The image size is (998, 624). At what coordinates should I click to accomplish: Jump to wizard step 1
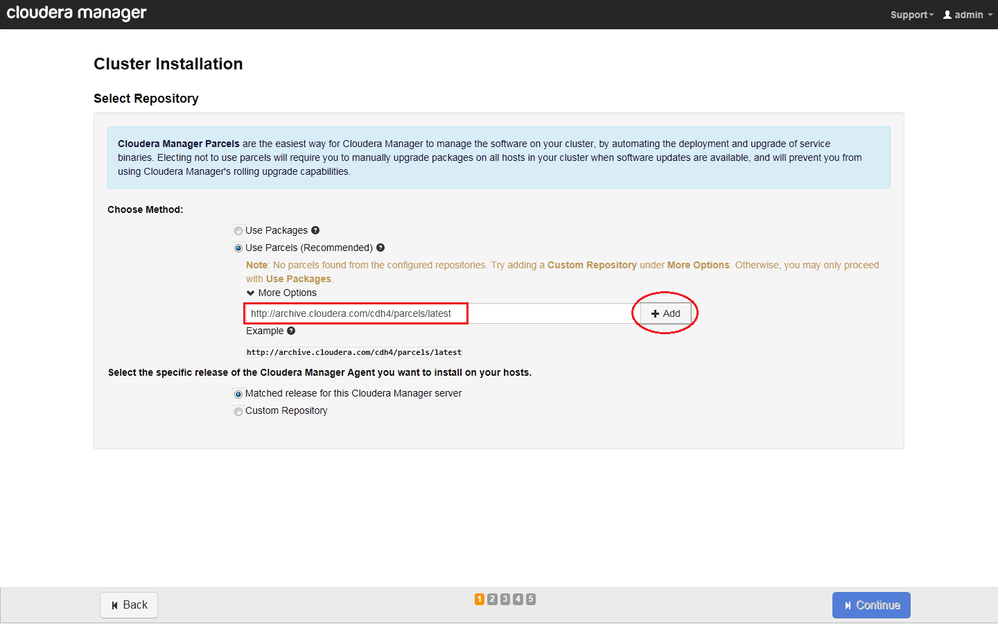click(479, 599)
